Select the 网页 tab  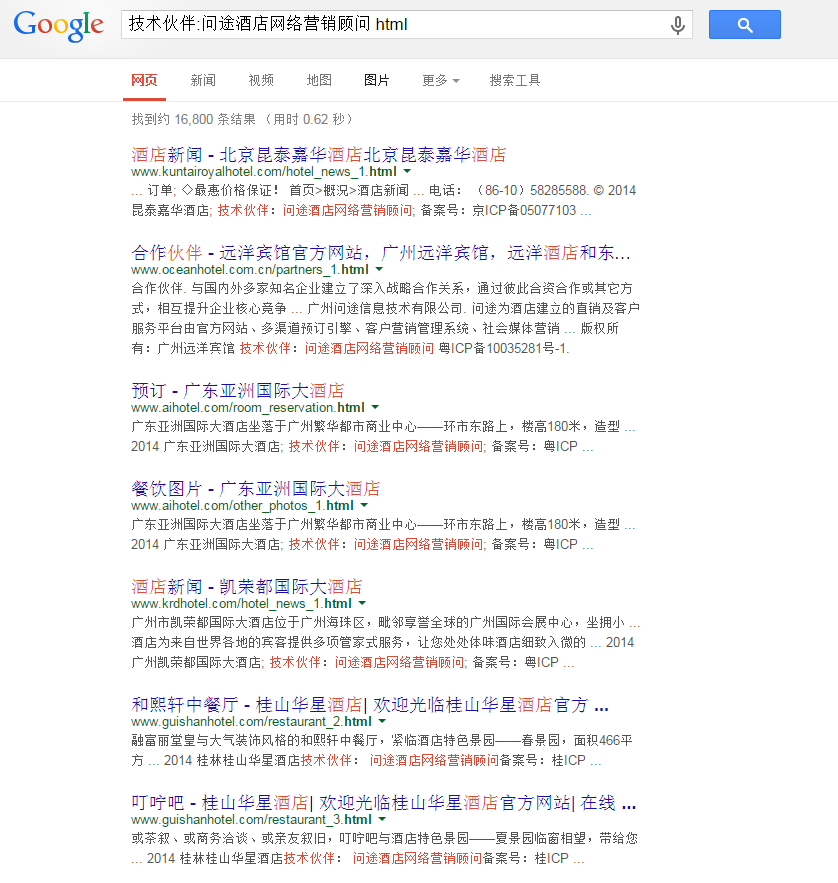pos(144,80)
